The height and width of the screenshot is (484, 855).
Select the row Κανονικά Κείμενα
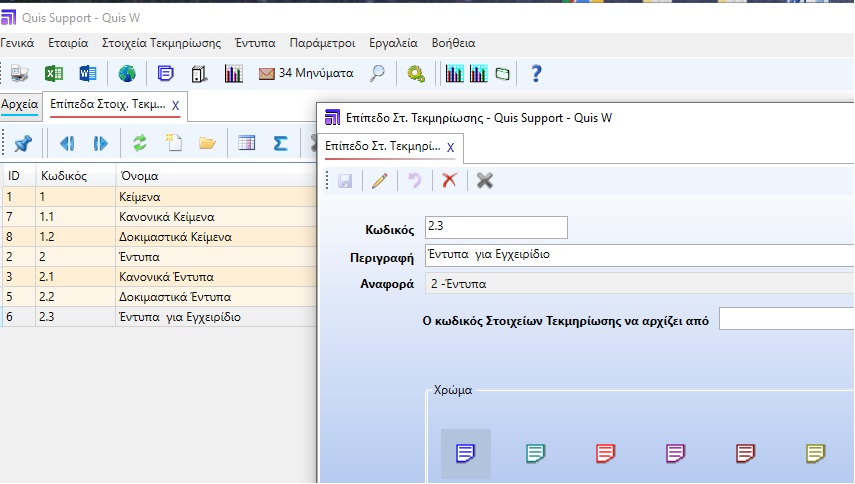(159, 217)
